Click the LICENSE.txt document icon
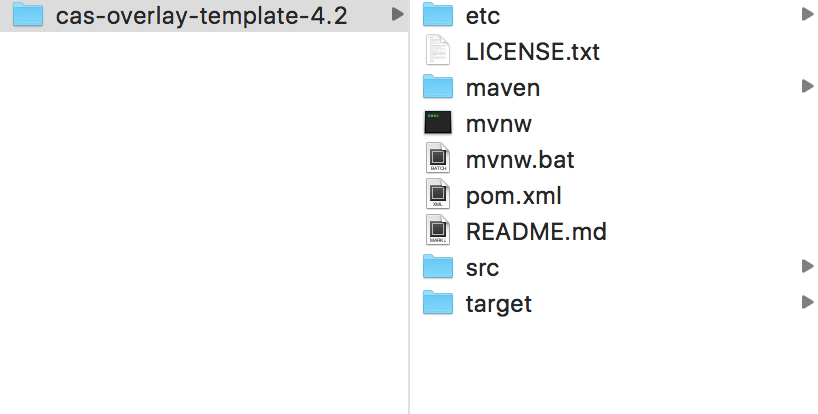 click(439, 51)
